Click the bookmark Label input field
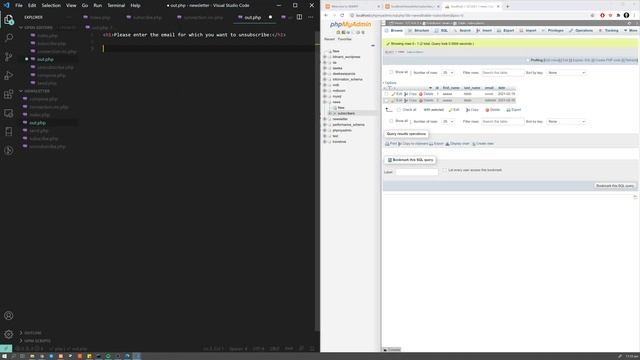640x360 pixels. [x=417, y=172]
